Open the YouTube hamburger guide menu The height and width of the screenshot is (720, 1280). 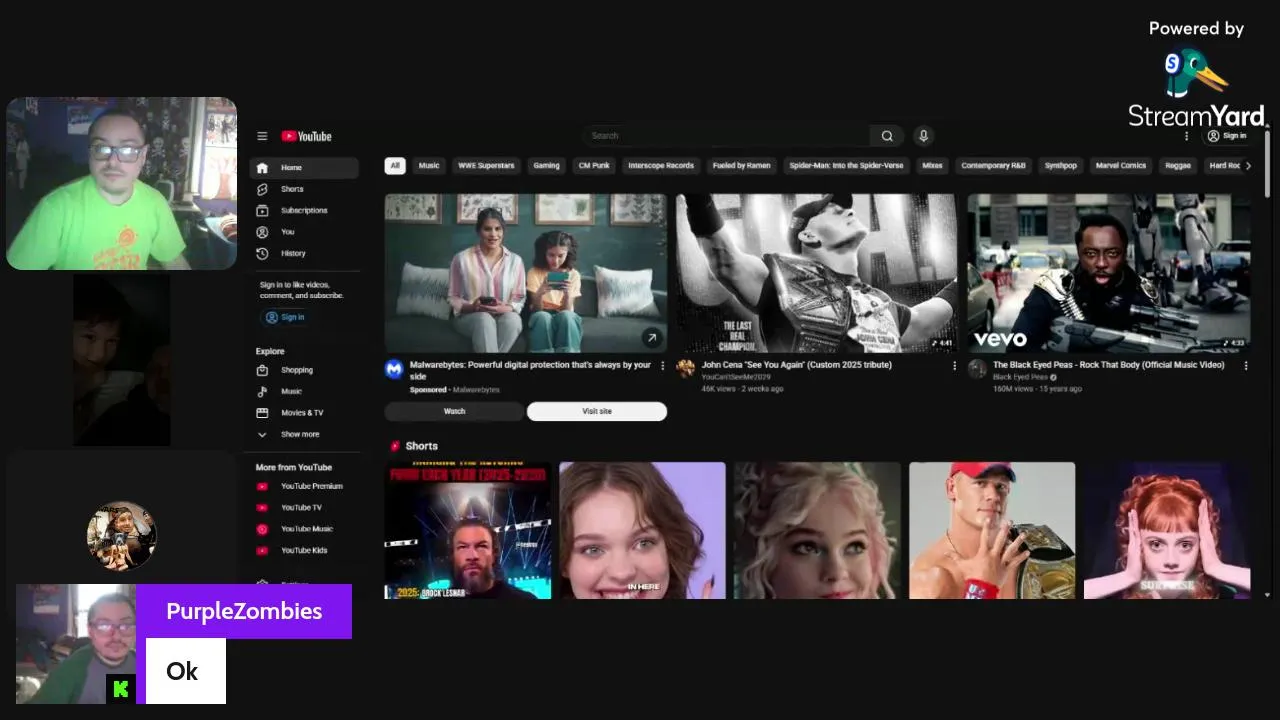pyautogui.click(x=262, y=136)
